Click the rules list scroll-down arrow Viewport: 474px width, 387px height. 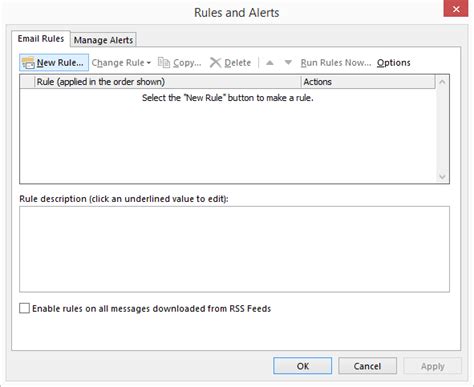pyautogui.click(x=442, y=177)
